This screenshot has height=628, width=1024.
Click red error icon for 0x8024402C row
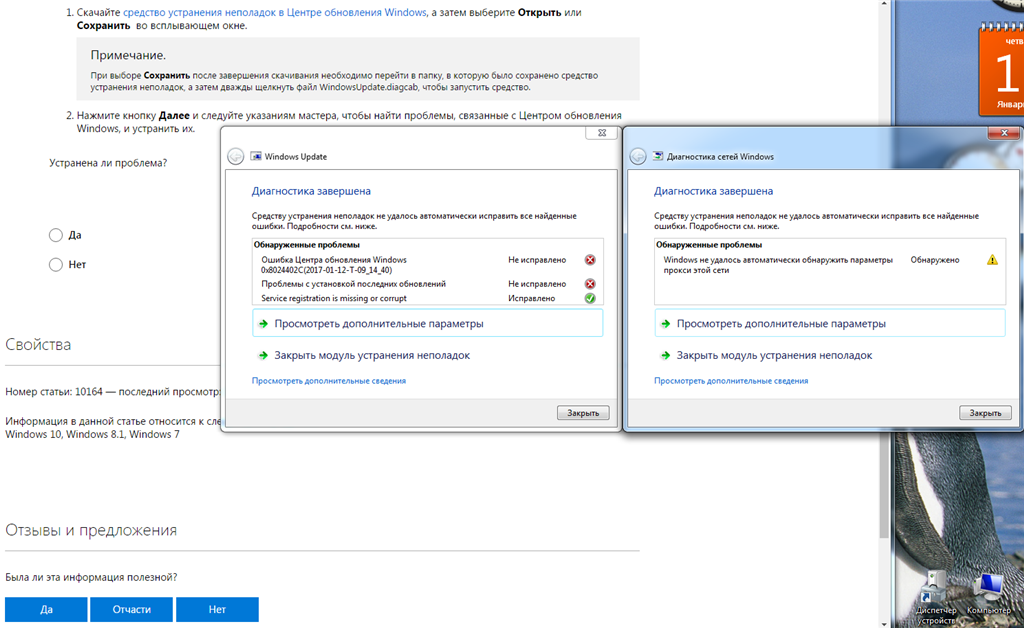pyautogui.click(x=590, y=260)
